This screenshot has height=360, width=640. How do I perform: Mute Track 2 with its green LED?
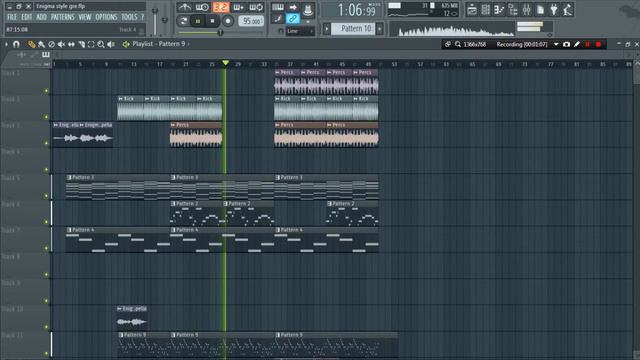(x=46, y=117)
